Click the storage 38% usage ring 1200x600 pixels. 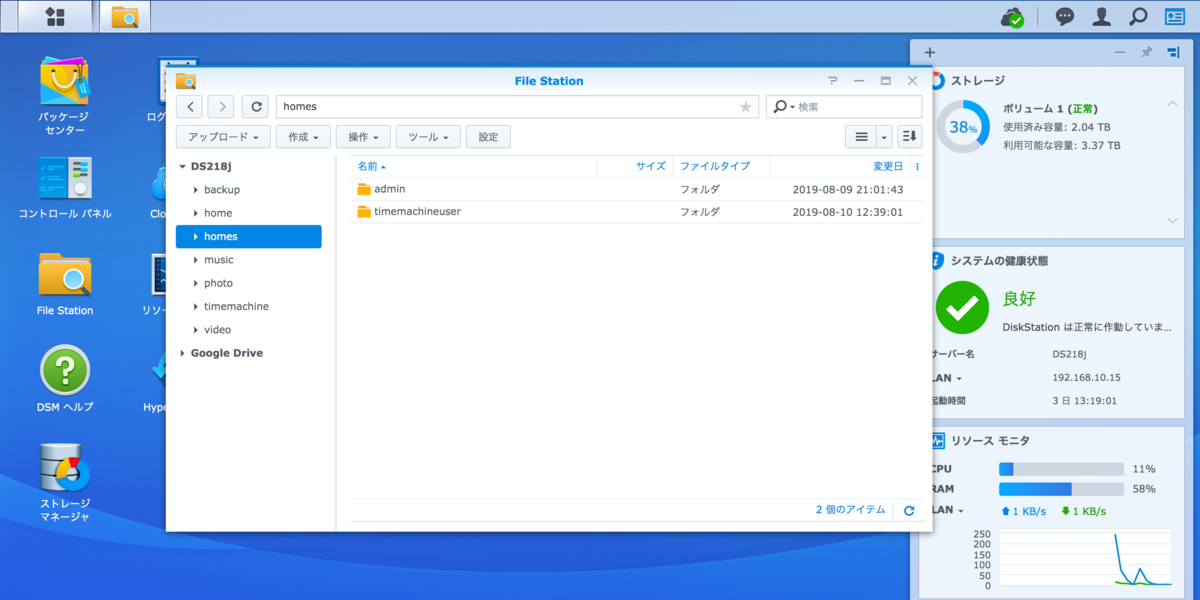point(963,127)
